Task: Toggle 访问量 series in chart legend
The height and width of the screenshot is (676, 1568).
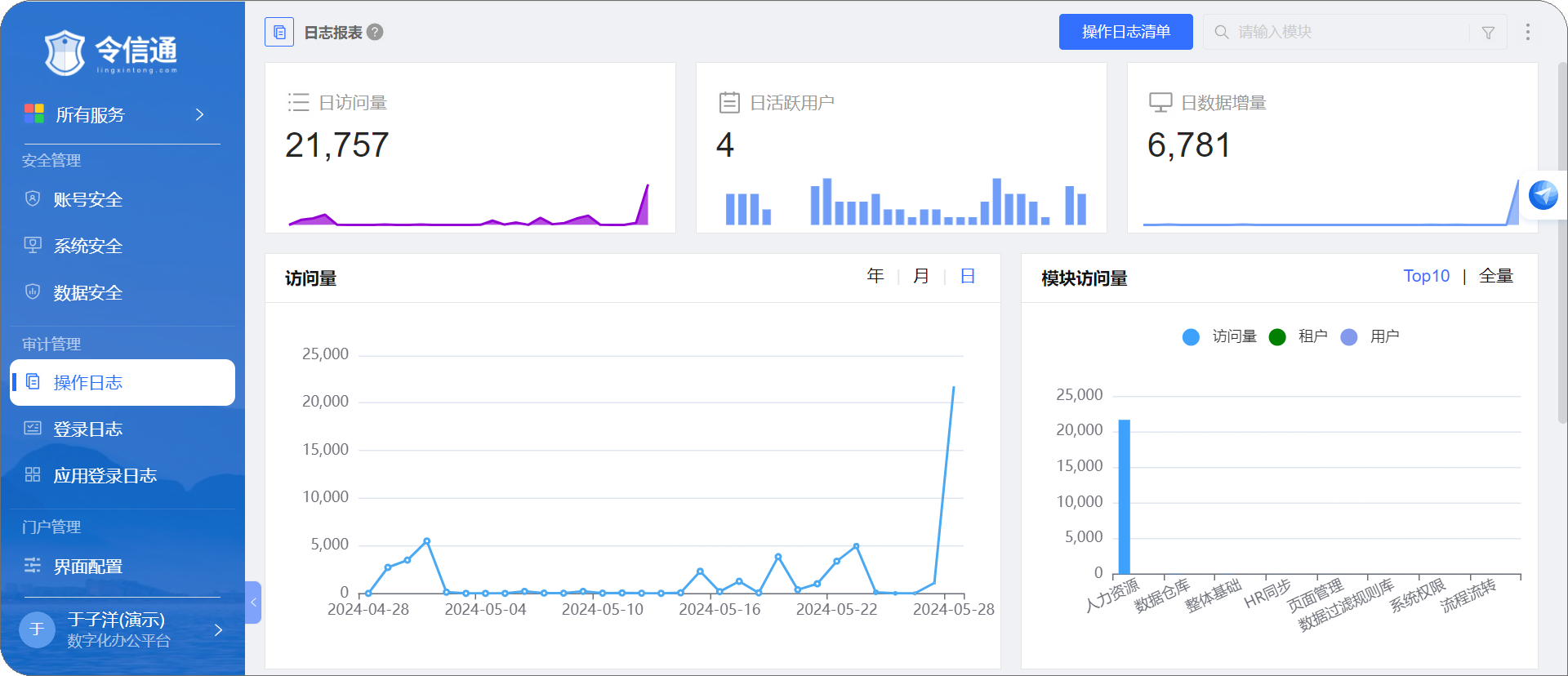Action: point(1219,336)
